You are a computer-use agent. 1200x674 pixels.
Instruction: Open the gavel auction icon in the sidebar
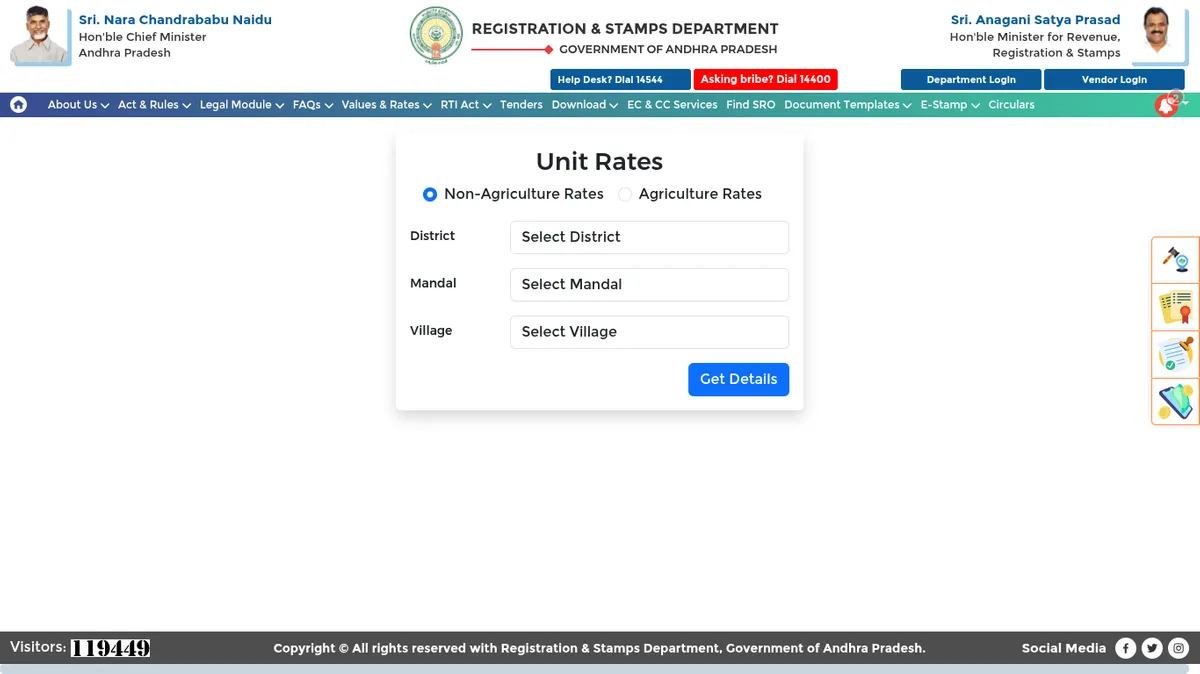click(1175, 259)
